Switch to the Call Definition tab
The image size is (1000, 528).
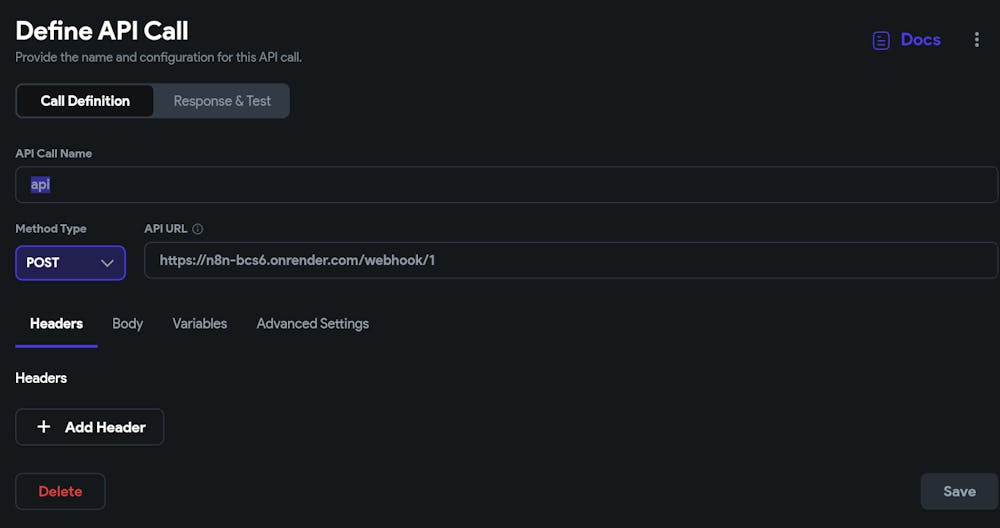(85, 101)
